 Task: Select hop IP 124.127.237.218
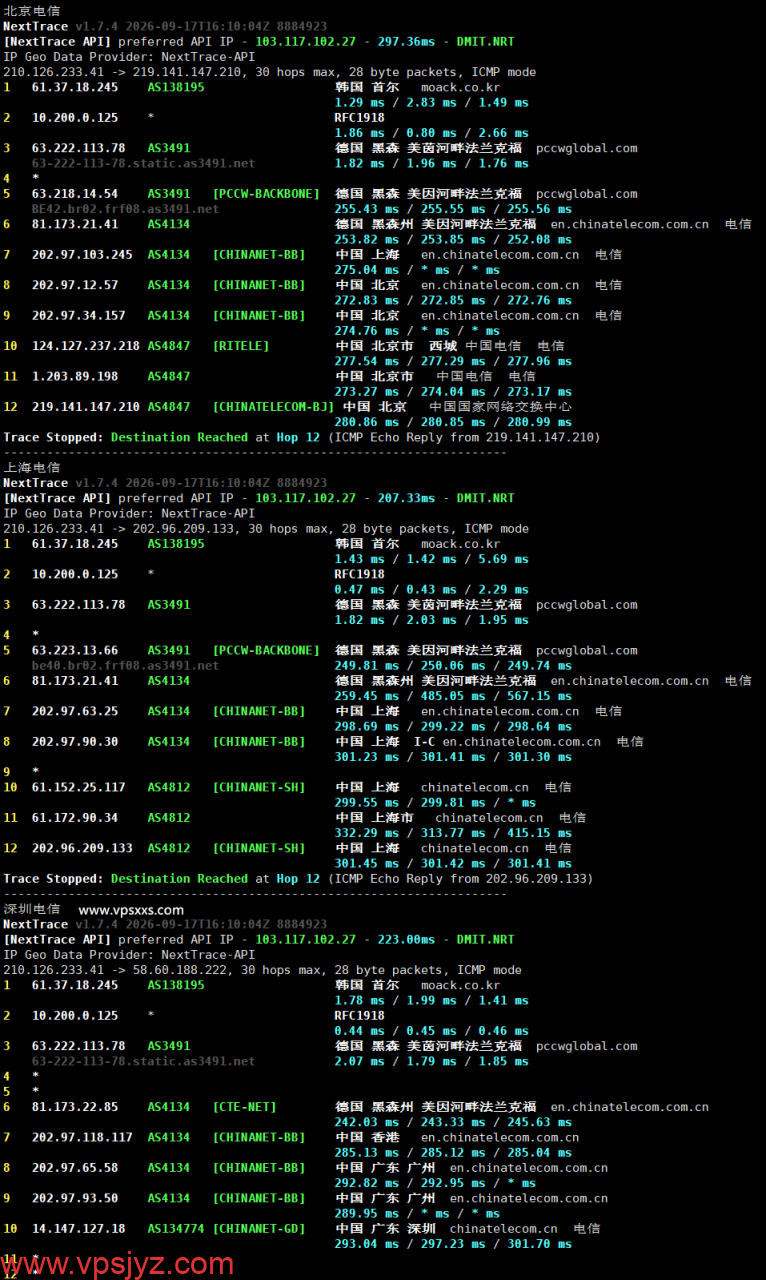[x=86, y=346]
